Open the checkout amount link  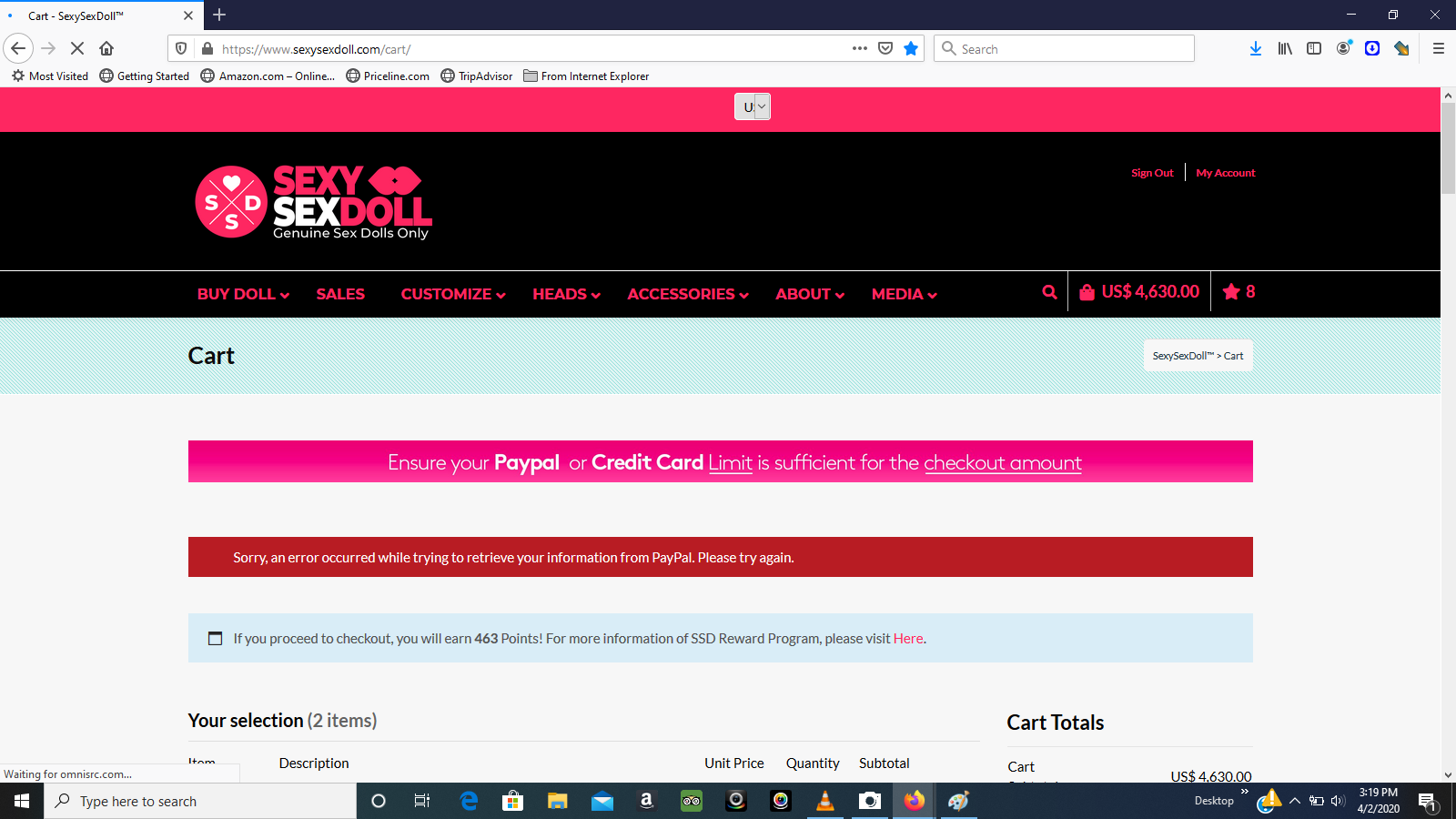click(1003, 462)
